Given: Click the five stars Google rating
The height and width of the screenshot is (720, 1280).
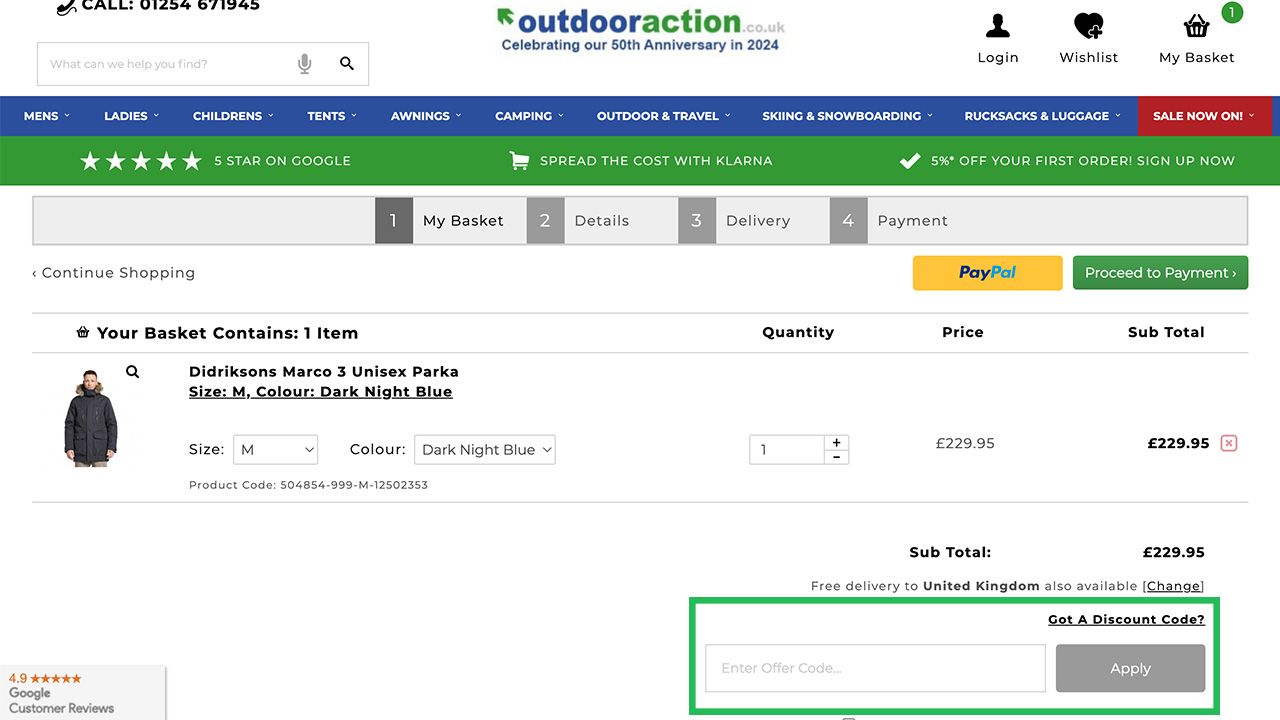Looking at the screenshot, I should [x=141, y=161].
